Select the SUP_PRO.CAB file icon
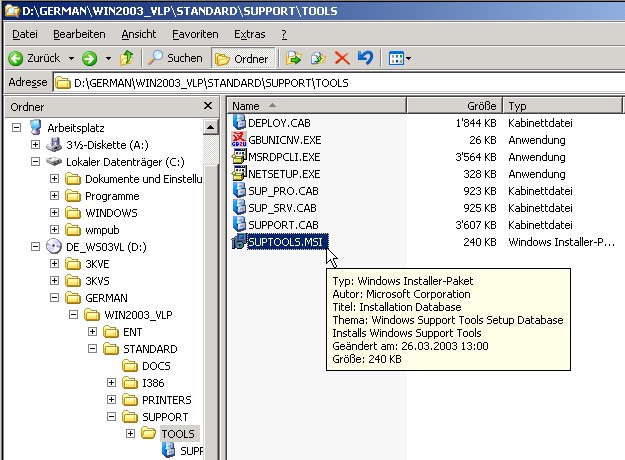625x460 pixels. tap(239, 191)
